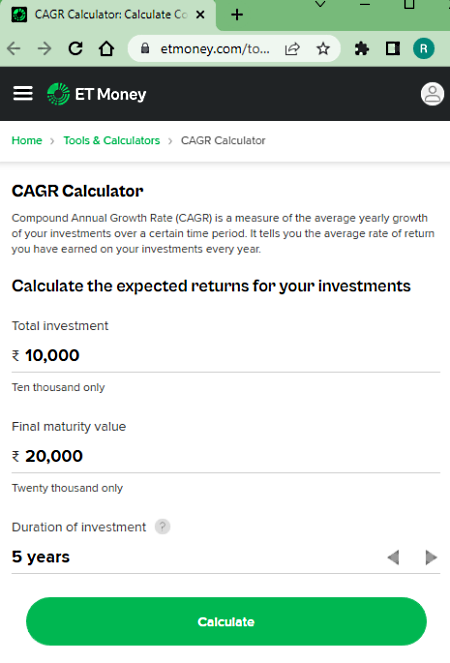Open a new browser tab
450x663 pixels.
coord(237,15)
